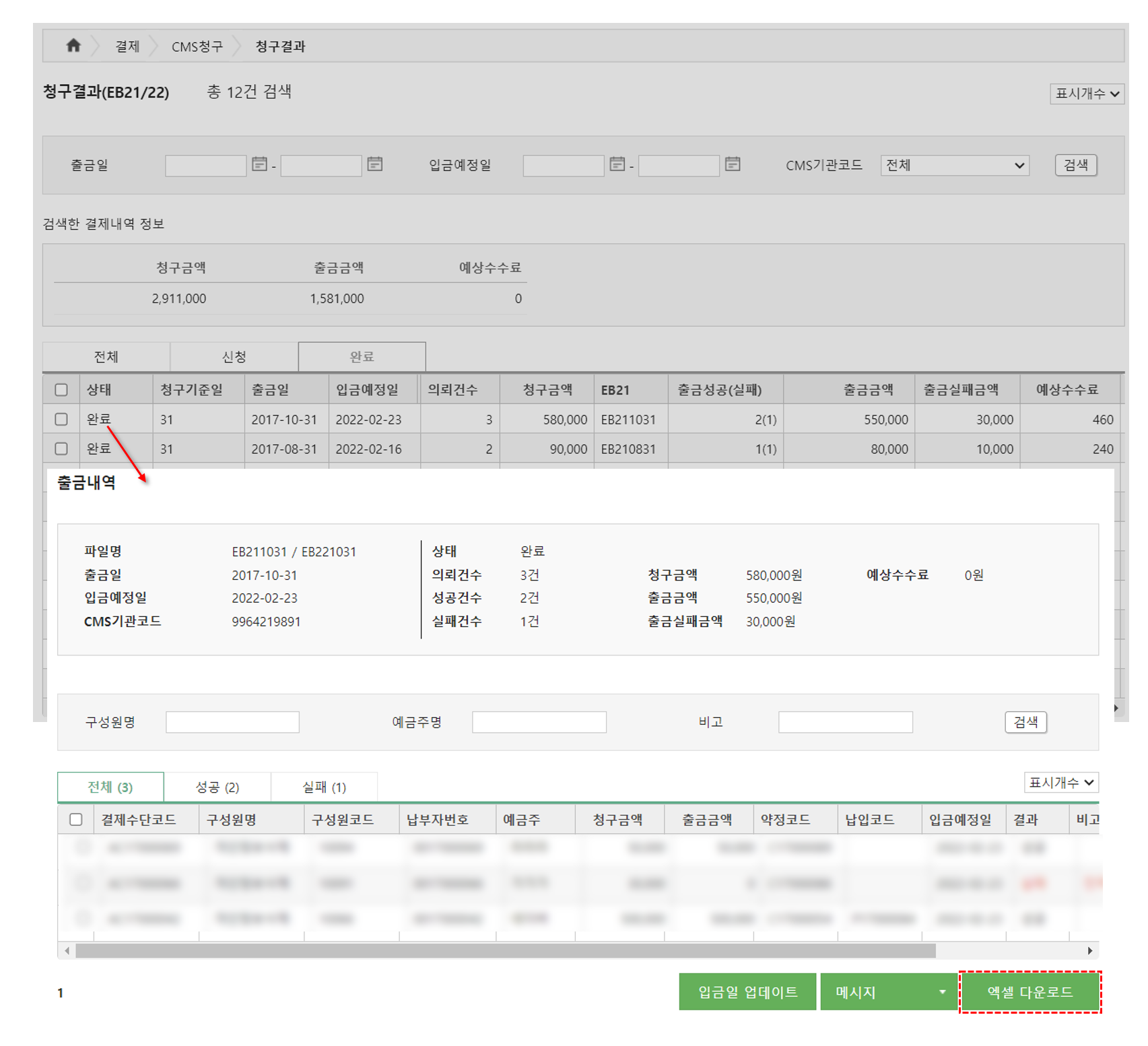Open 결제 breadcrumb link
The image size is (1148, 1046).
(x=127, y=46)
